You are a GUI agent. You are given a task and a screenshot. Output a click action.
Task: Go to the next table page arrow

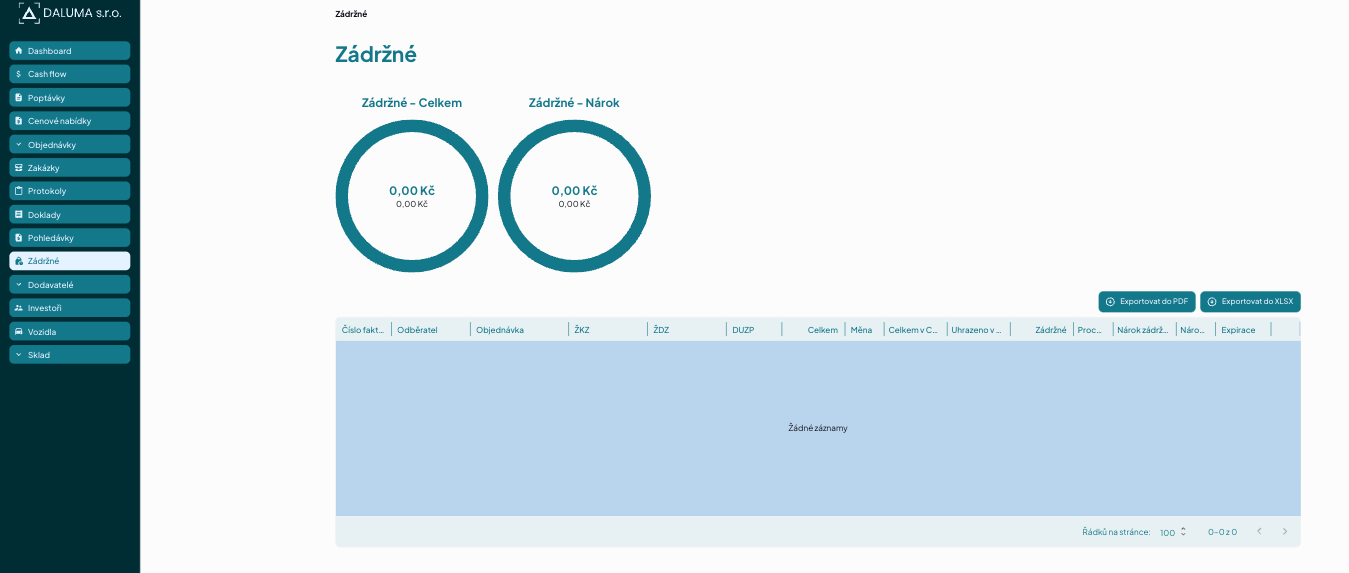[x=1285, y=531]
